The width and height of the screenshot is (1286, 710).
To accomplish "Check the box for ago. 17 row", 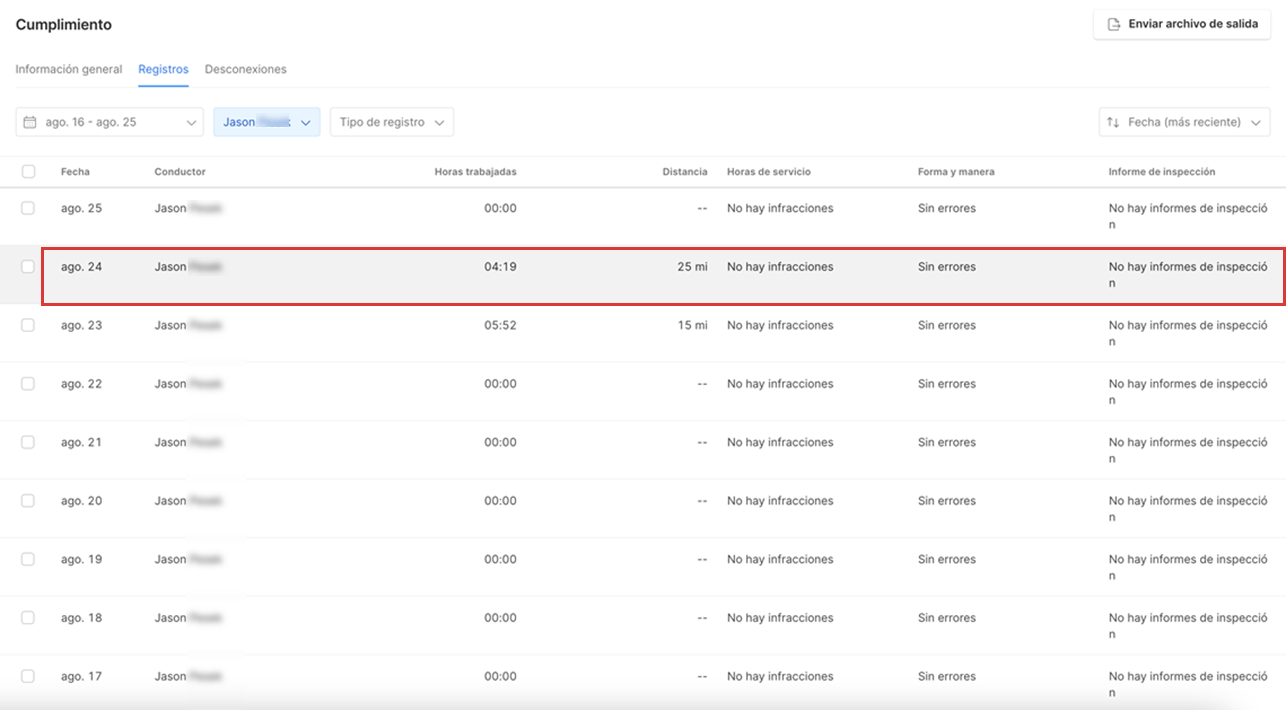I will tap(28, 676).
